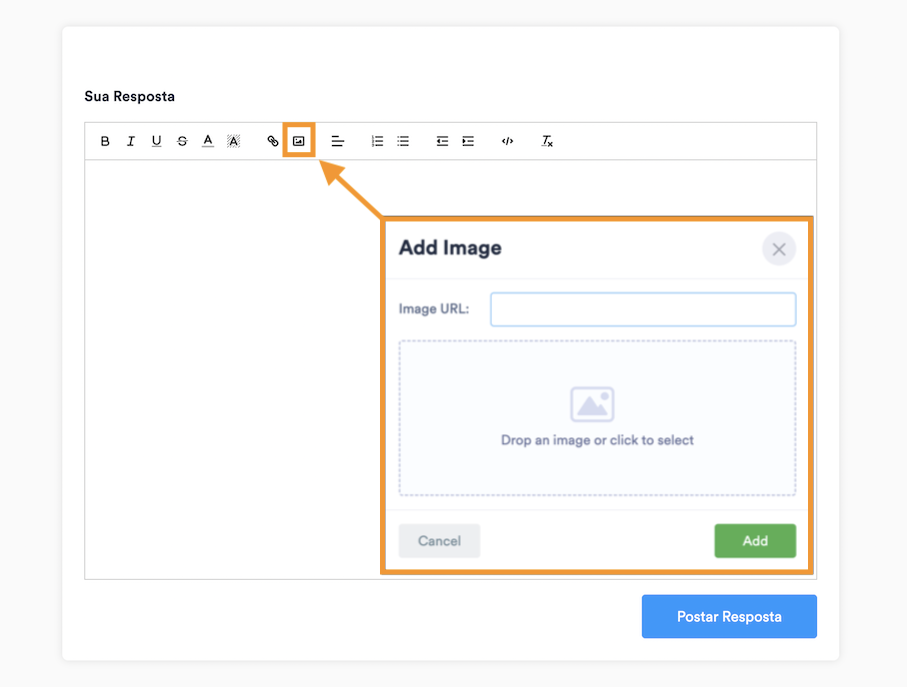Toggle bold formatting

coord(105,141)
